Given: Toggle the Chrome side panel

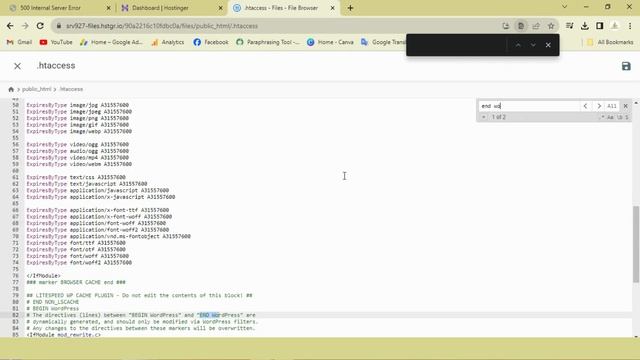Looking at the screenshot, I should pos(600,26).
